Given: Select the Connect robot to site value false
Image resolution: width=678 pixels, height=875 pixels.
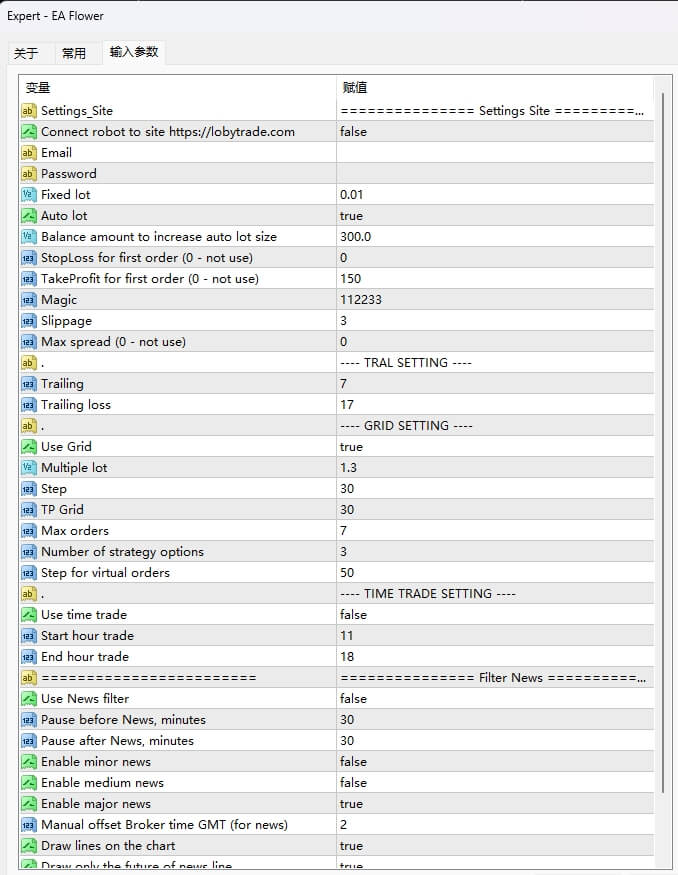Looking at the screenshot, I should coord(353,132).
